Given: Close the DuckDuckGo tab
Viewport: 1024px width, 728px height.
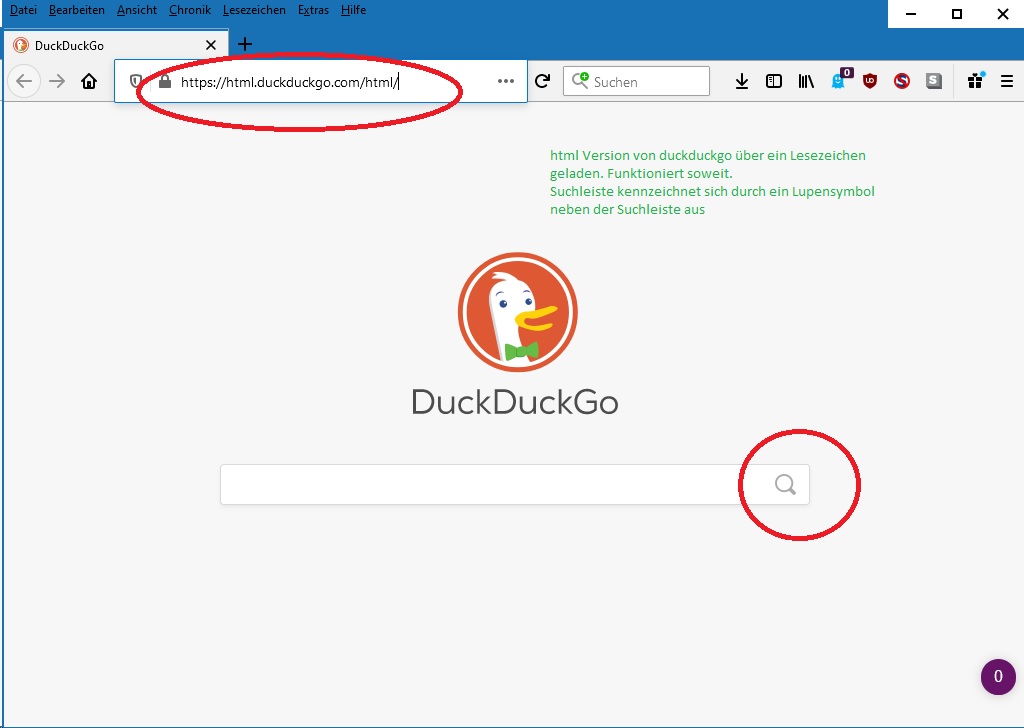Looking at the screenshot, I should pos(210,45).
